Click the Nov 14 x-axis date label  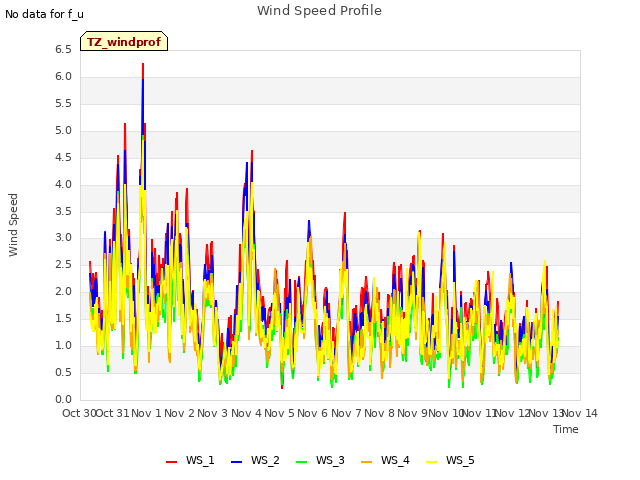coord(580,413)
